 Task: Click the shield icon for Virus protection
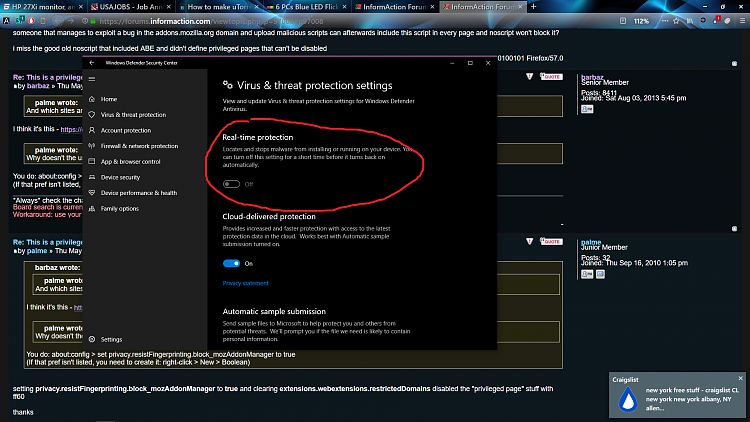click(92, 115)
